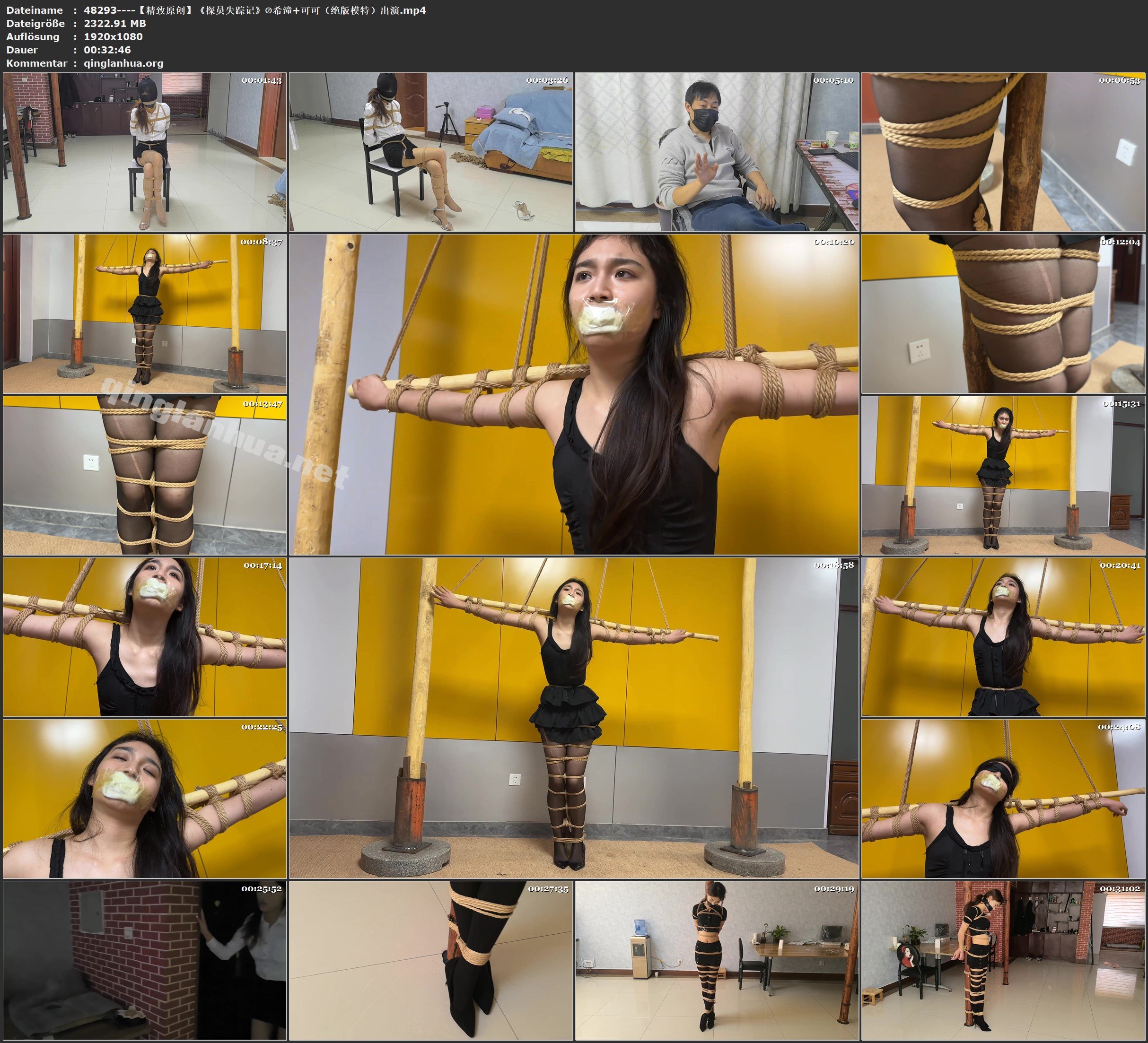Open the frame at 00:29:19
This screenshot has height=1043, width=1148.
717,960
